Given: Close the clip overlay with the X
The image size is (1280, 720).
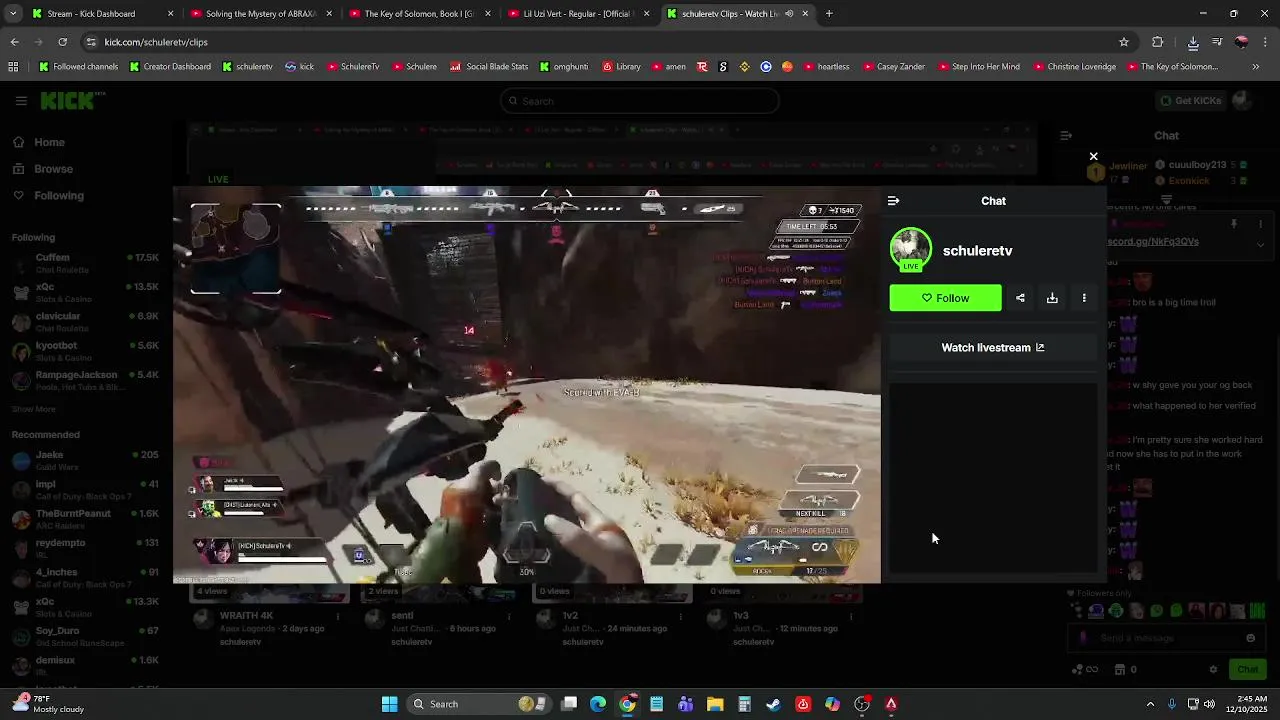Looking at the screenshot, I should coord(1093,157).
